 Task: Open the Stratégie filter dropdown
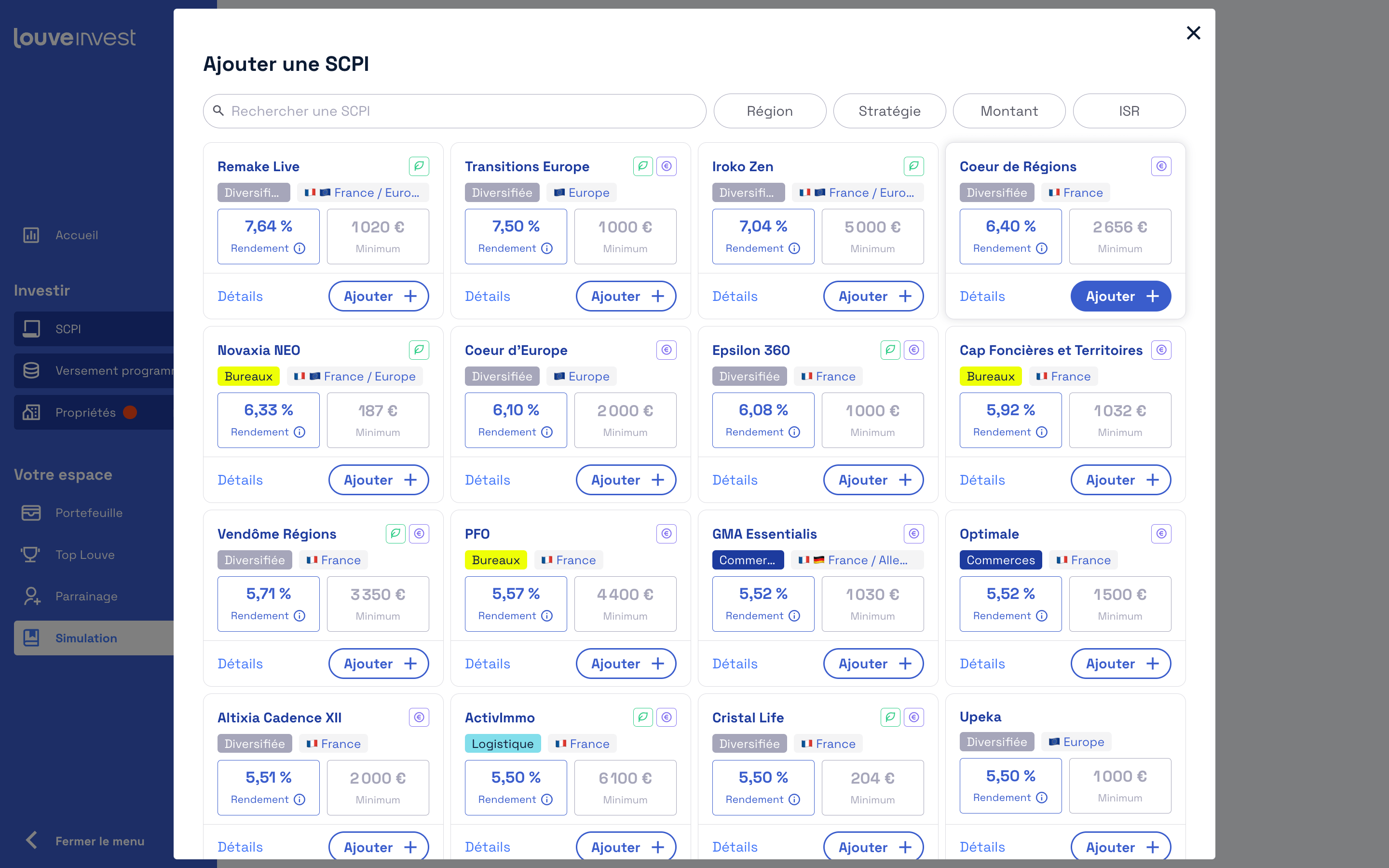point(889,111)
